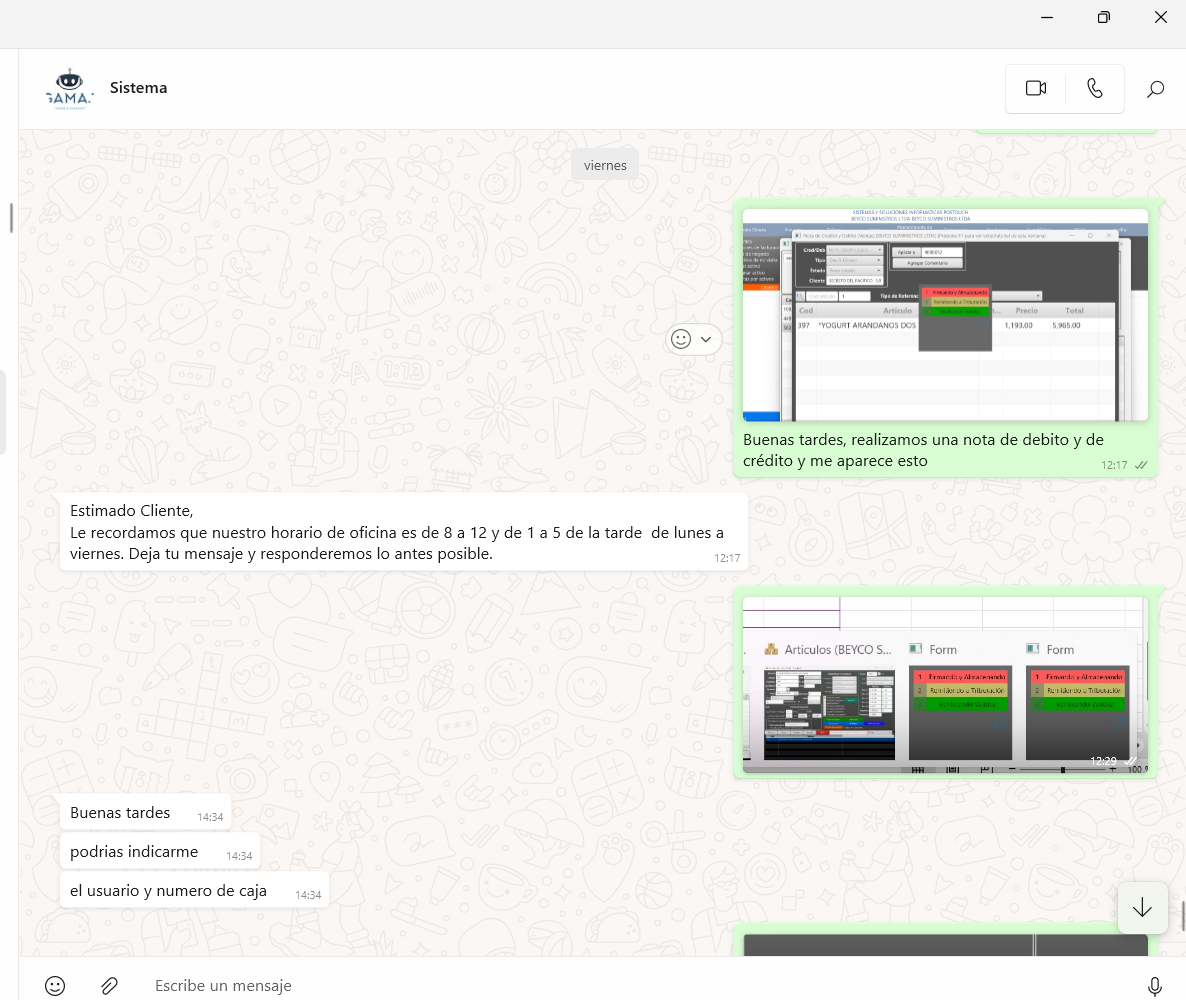Image resolution: width=1186 pixels, height=1000 pixels.
Task: Click the scroll to latest message arrow
Action: tap(1142, 908)
